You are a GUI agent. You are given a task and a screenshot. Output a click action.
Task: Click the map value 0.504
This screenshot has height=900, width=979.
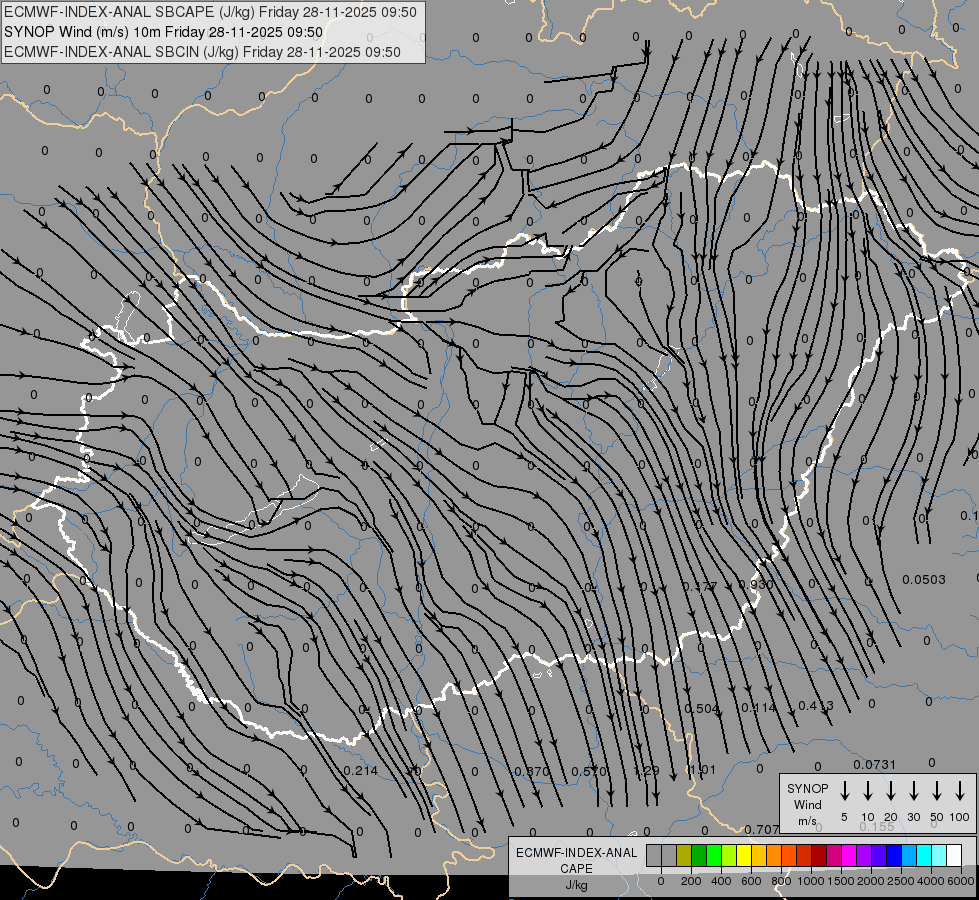pos(702,708)
